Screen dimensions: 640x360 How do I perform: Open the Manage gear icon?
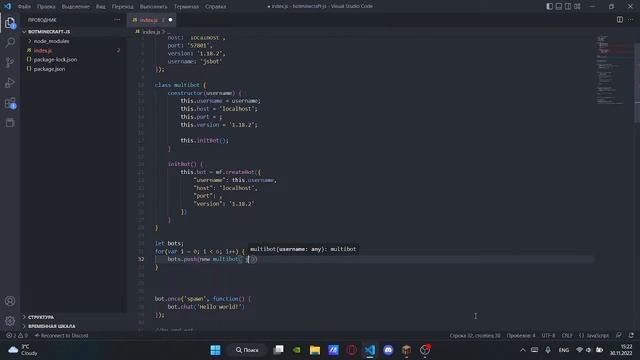click(10, 321)
